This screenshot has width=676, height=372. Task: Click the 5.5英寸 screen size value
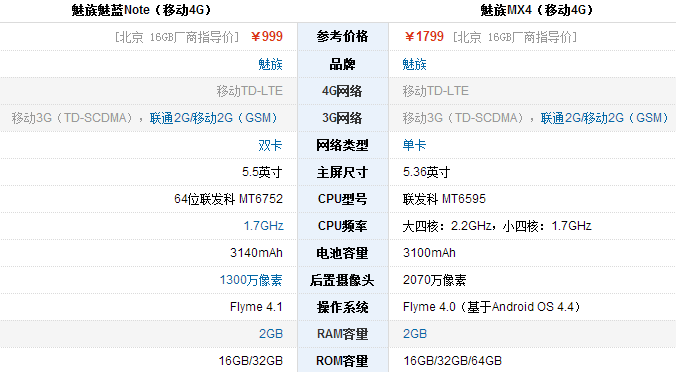[262, 172]
